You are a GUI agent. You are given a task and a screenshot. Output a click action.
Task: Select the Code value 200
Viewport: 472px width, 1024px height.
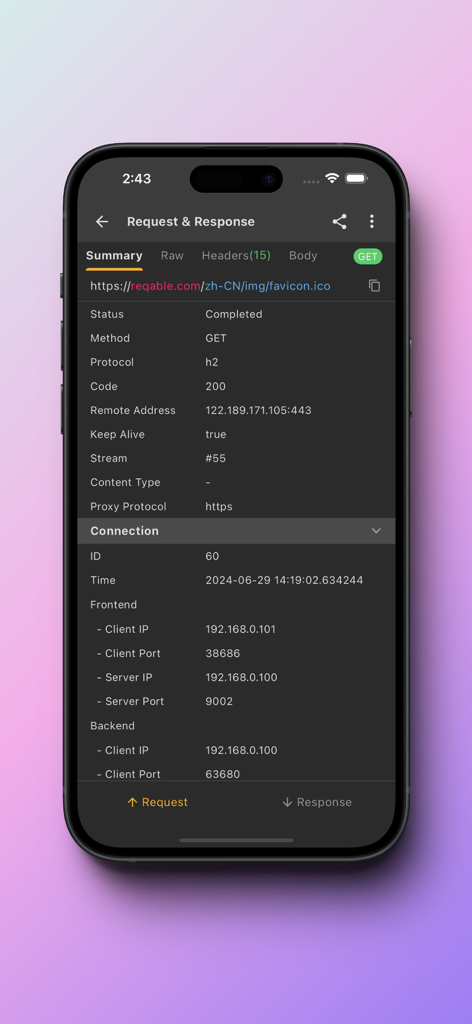(x=215, y=387)
